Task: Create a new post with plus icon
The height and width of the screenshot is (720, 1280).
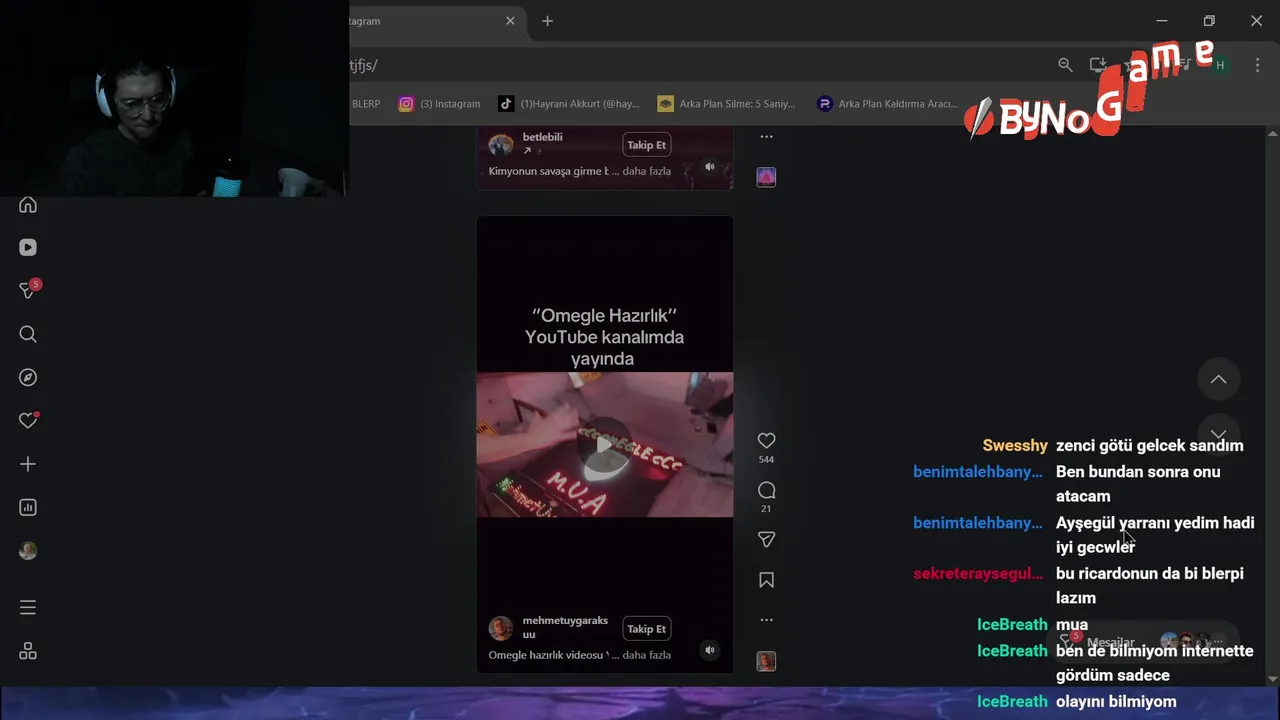Action: click(28, 464)
